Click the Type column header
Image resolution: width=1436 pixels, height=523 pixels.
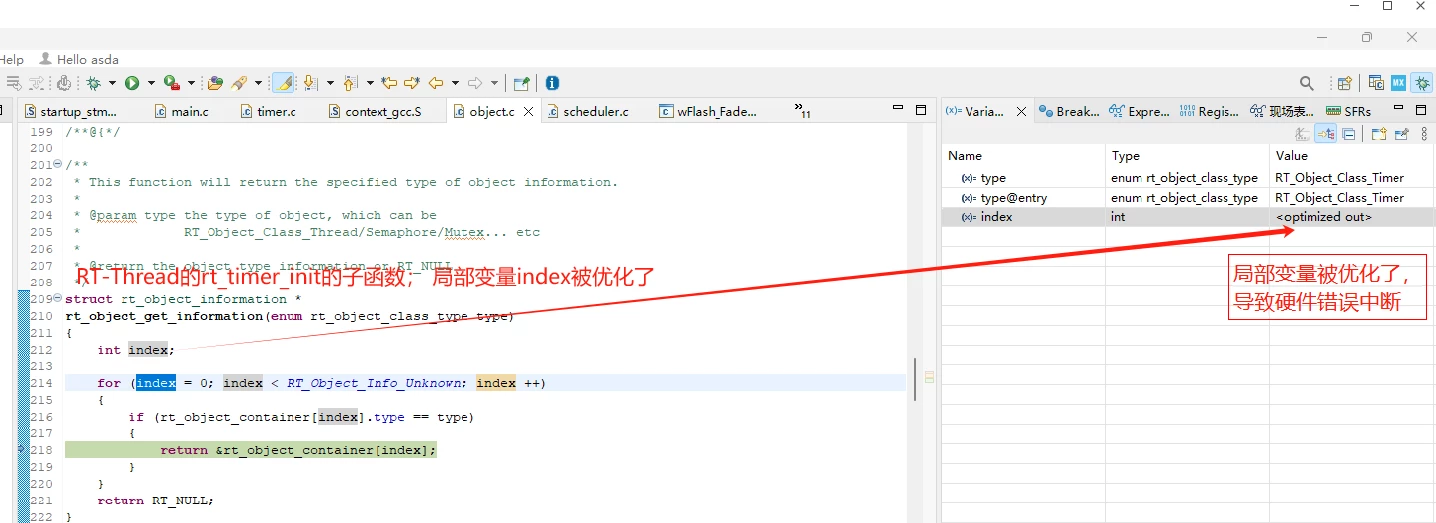pyautogui.click(x=1187, y=156)
